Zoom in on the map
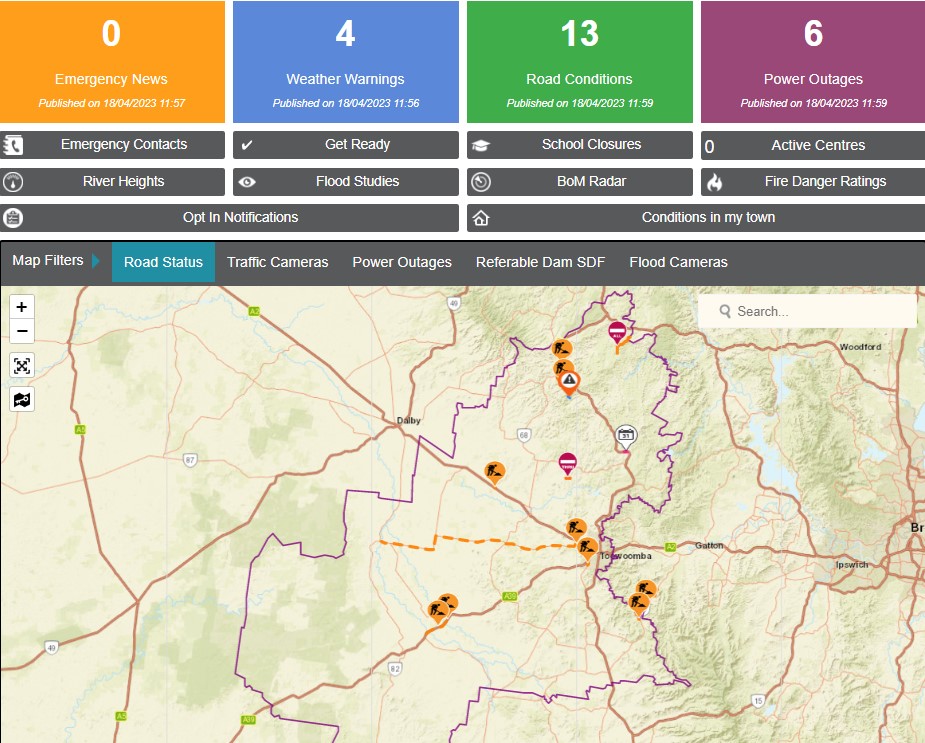Viewport: 925px width, 743px height. click(x=22, y=307)
